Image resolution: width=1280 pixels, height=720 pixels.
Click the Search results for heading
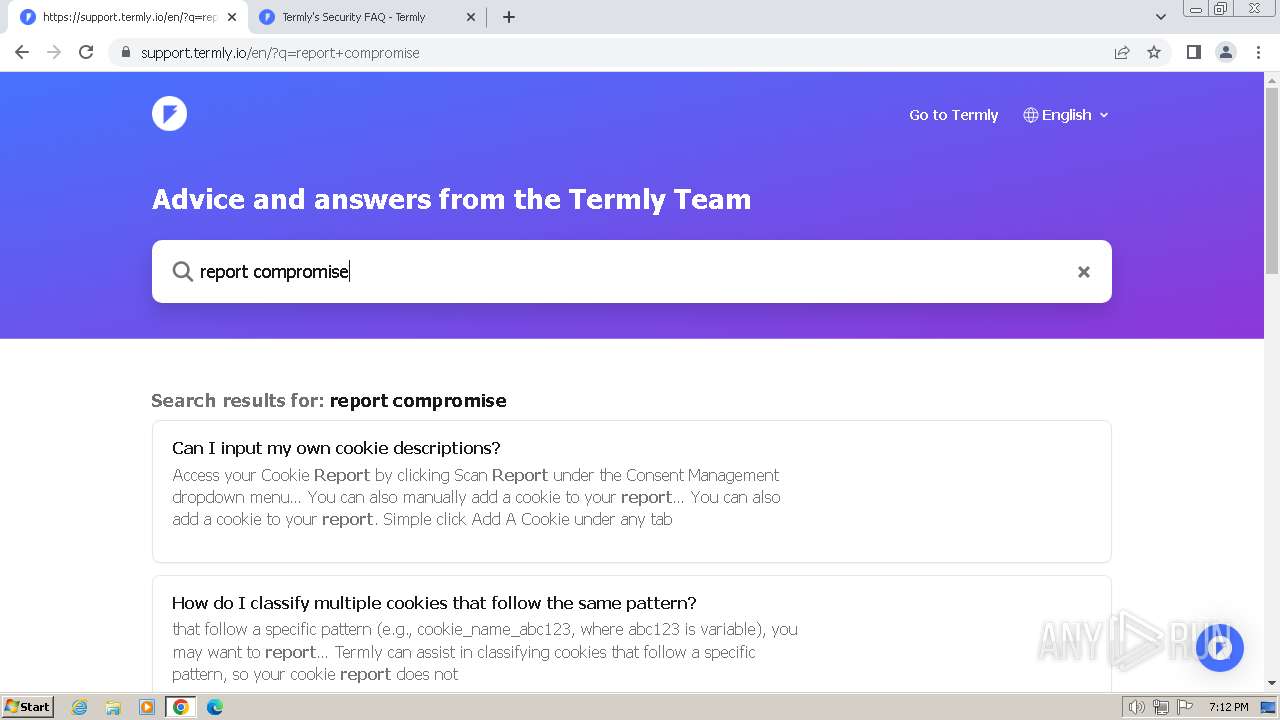point(329,400)
